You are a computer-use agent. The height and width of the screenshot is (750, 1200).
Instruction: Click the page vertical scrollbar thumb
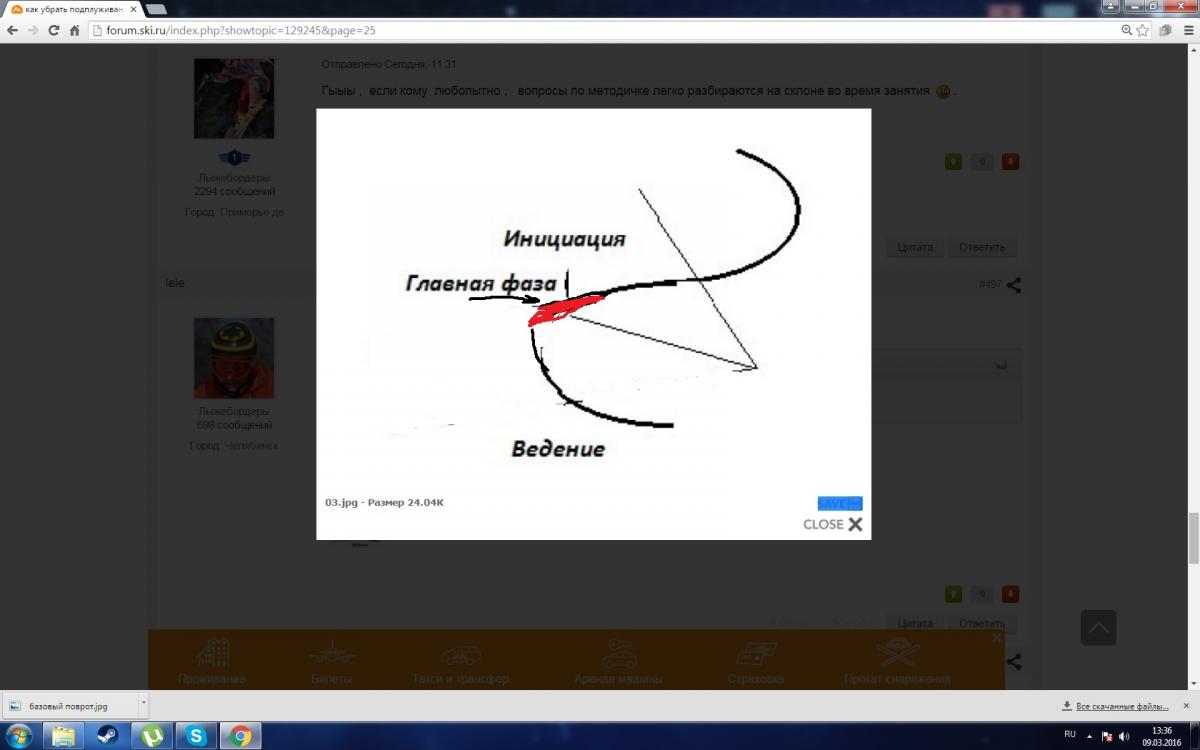pos(1193,538)
